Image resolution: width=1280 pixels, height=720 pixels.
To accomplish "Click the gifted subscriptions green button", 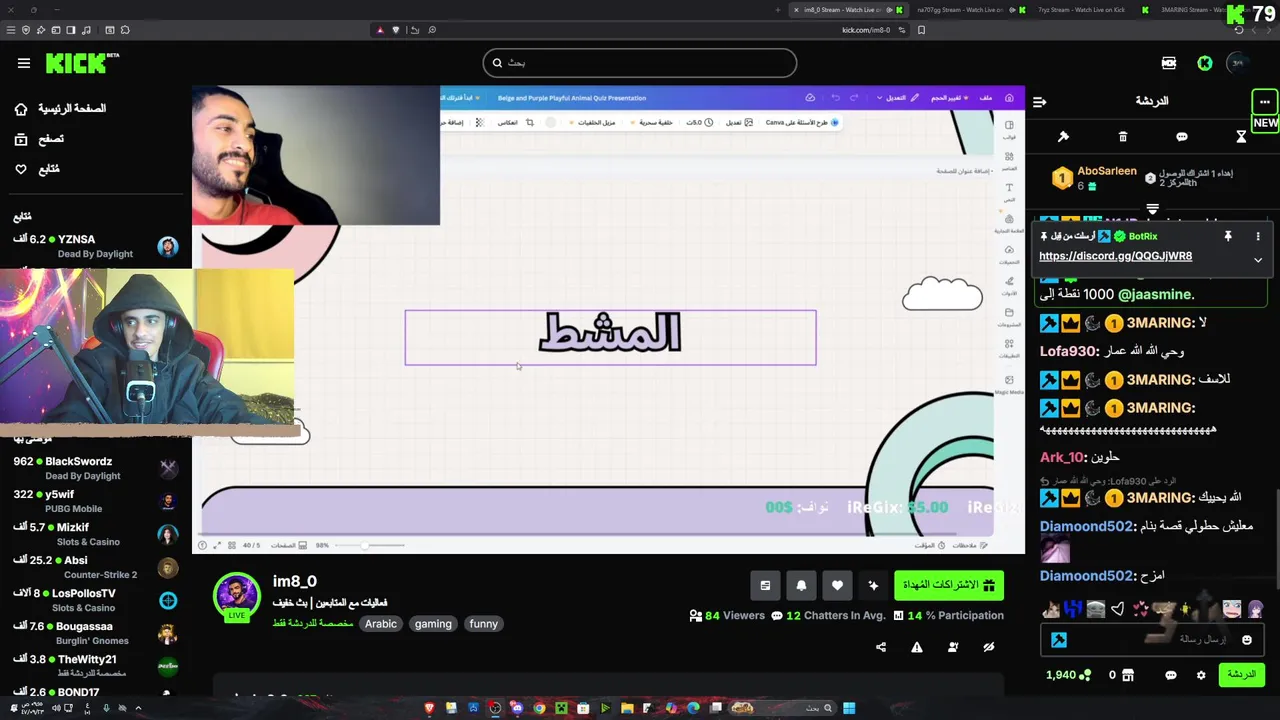I will [x=949, y=585].
